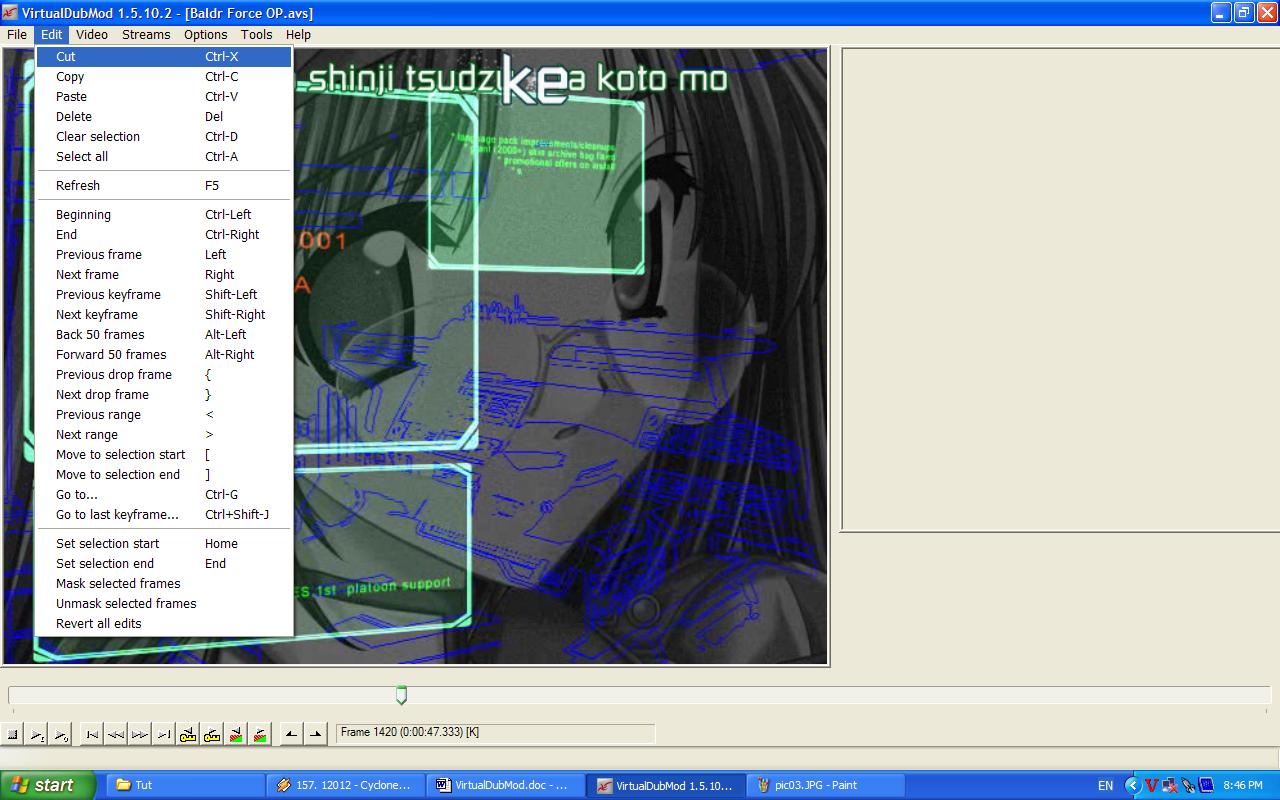Screen dimensions: 1280x800
Task: Choose Go to... menu entry
Action: [x=164, y=495]
